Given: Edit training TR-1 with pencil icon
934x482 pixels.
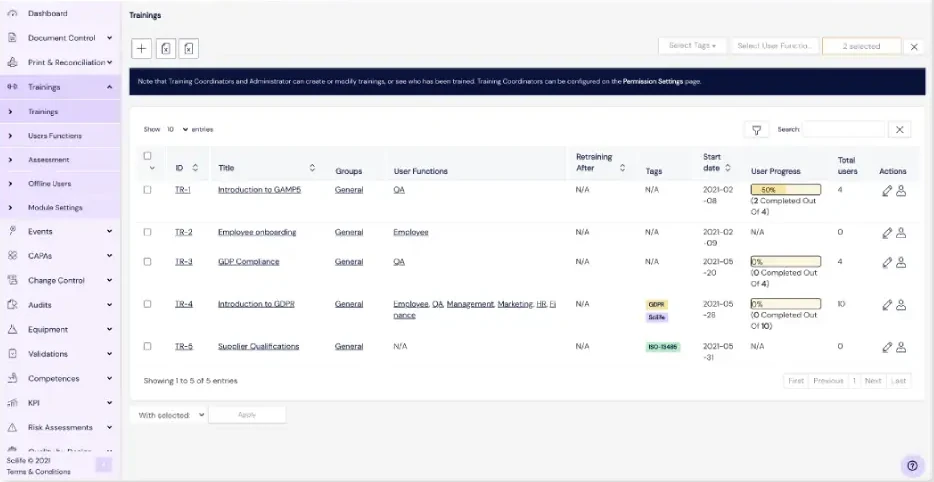Looking at the screenshot, I should [887, 191].
